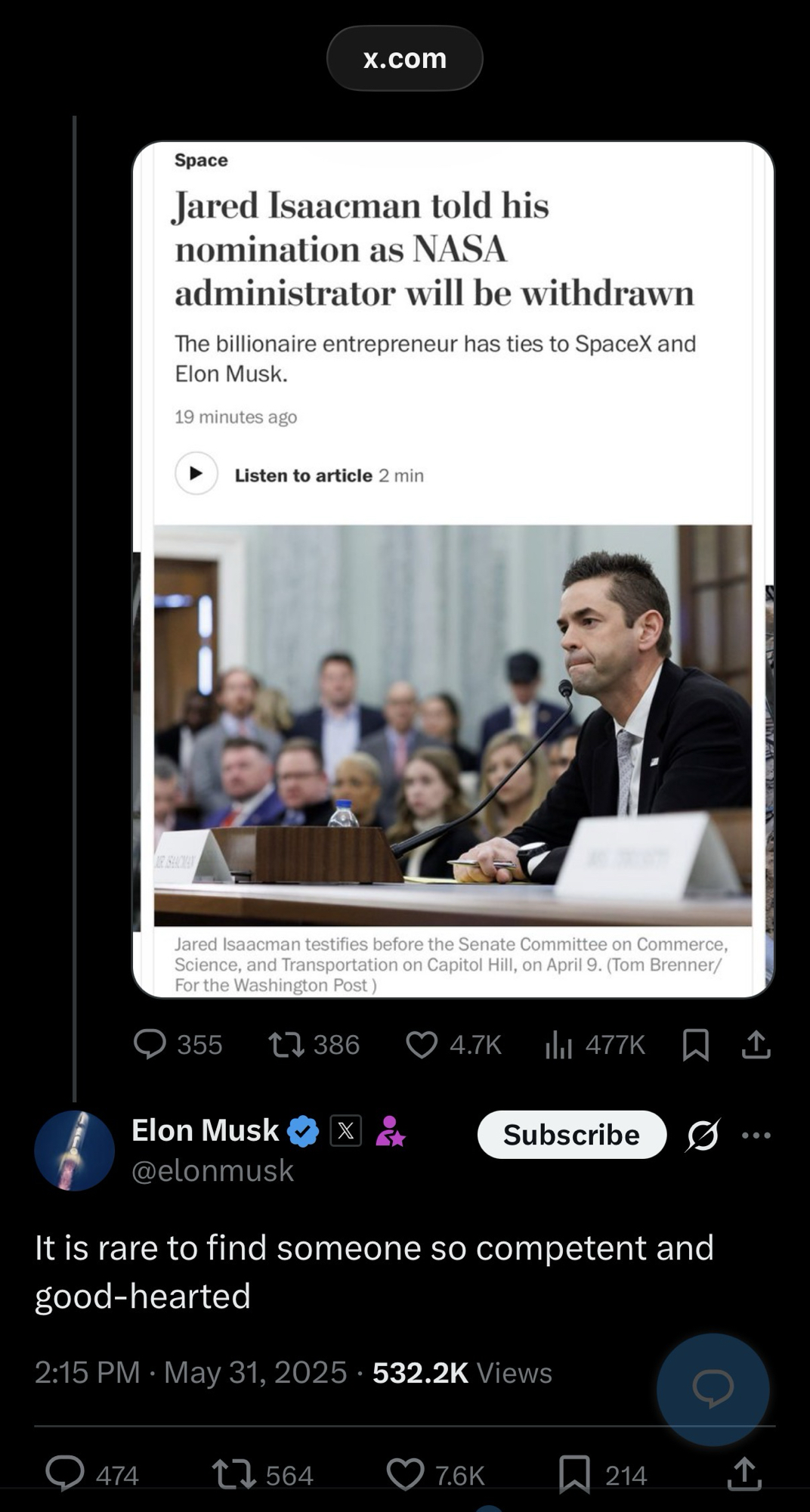This screenshot has width=810, height=1512.
Task: Share the quoted post via upload icon
Action: tap(756, 1044)
